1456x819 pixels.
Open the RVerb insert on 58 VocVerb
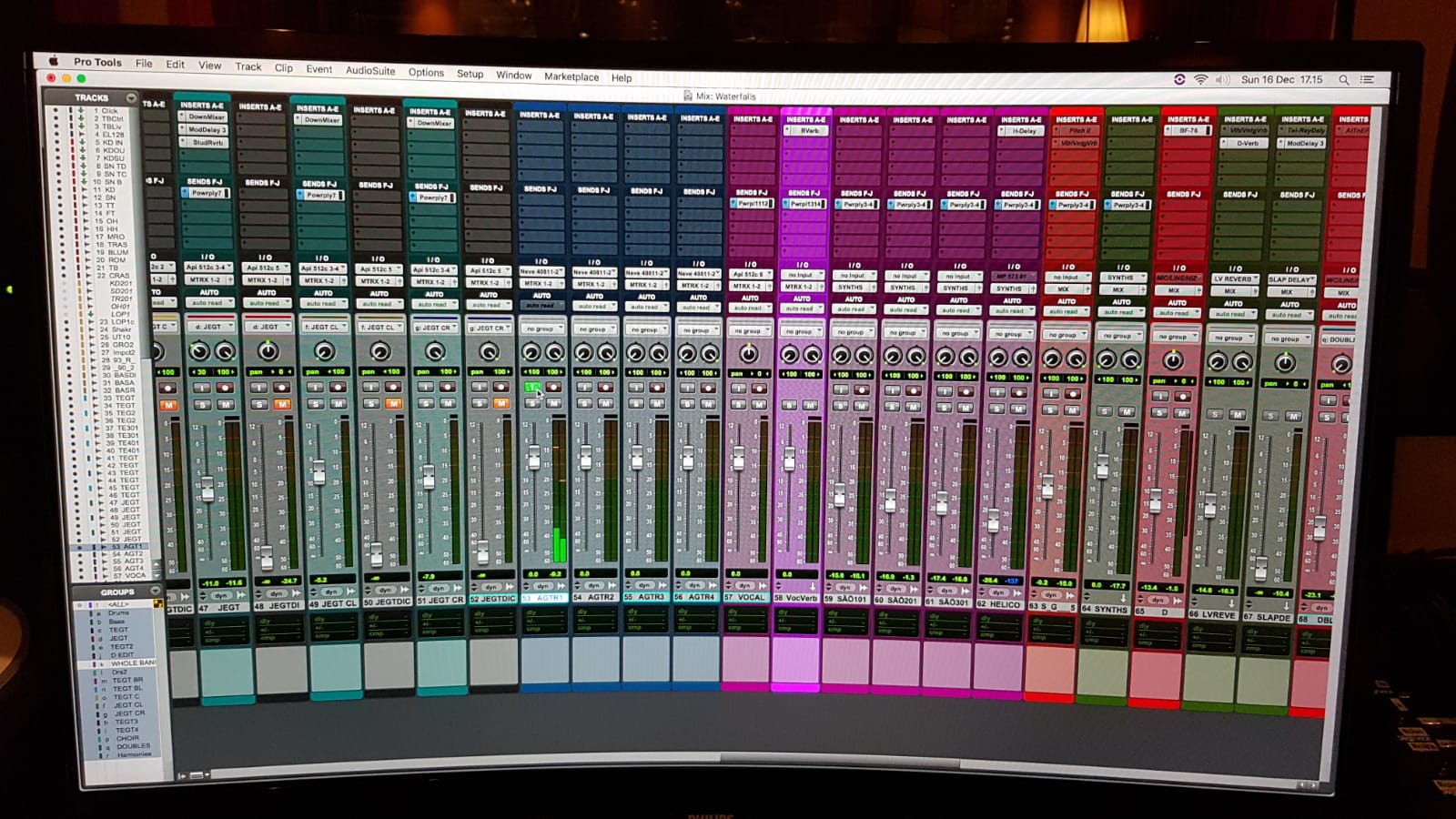(x=807, y=131)
